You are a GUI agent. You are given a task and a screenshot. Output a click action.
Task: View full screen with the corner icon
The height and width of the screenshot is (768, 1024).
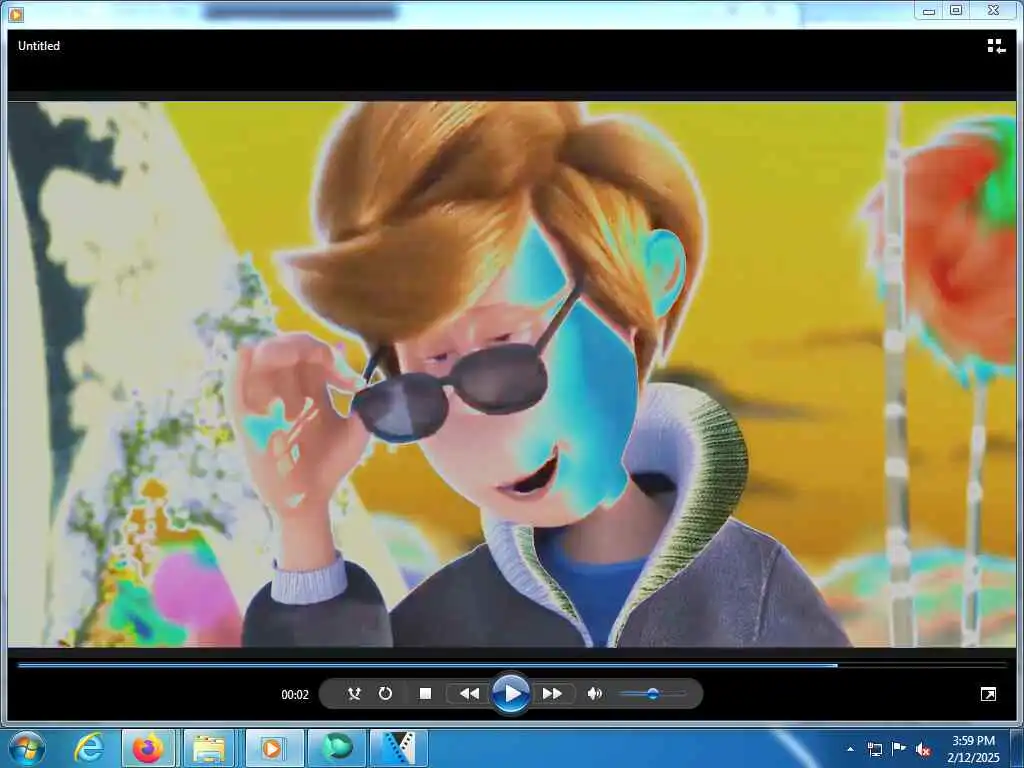(x=988, y=694)
